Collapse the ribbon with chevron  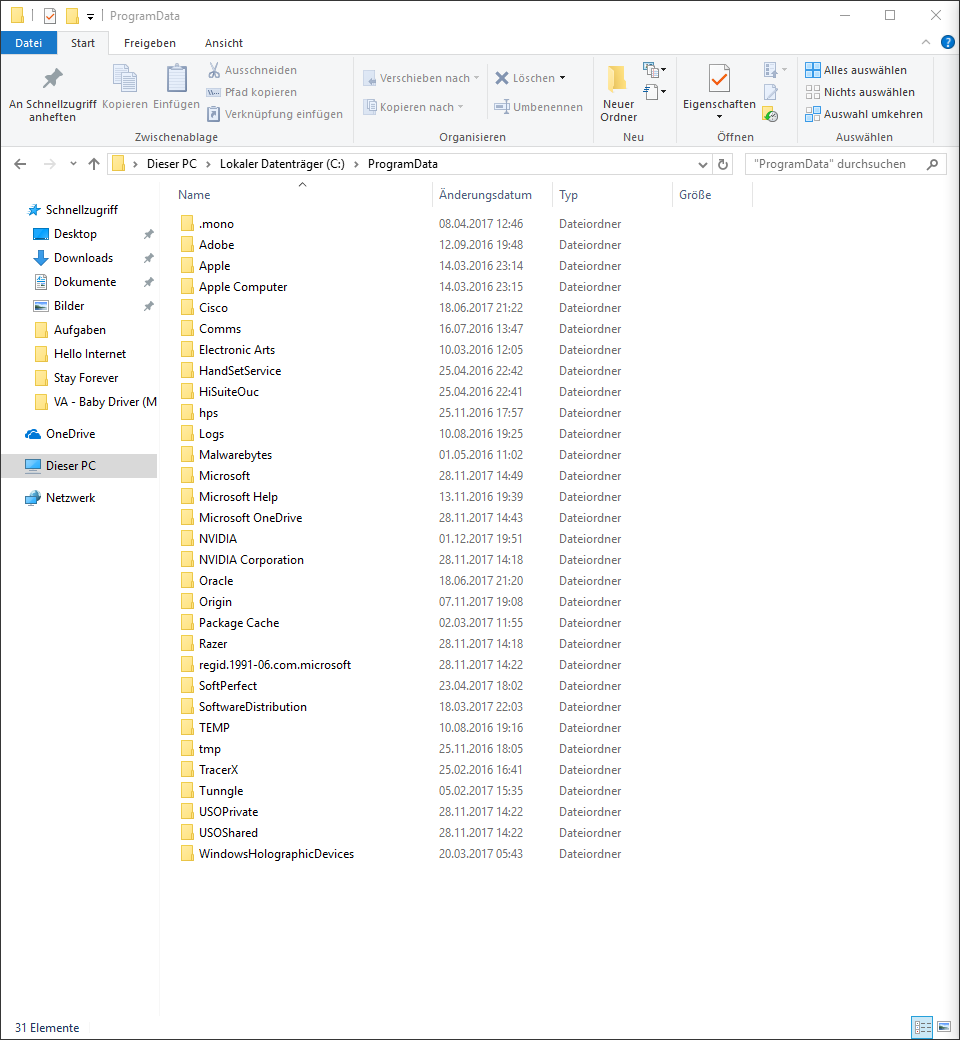coord(926,42)
